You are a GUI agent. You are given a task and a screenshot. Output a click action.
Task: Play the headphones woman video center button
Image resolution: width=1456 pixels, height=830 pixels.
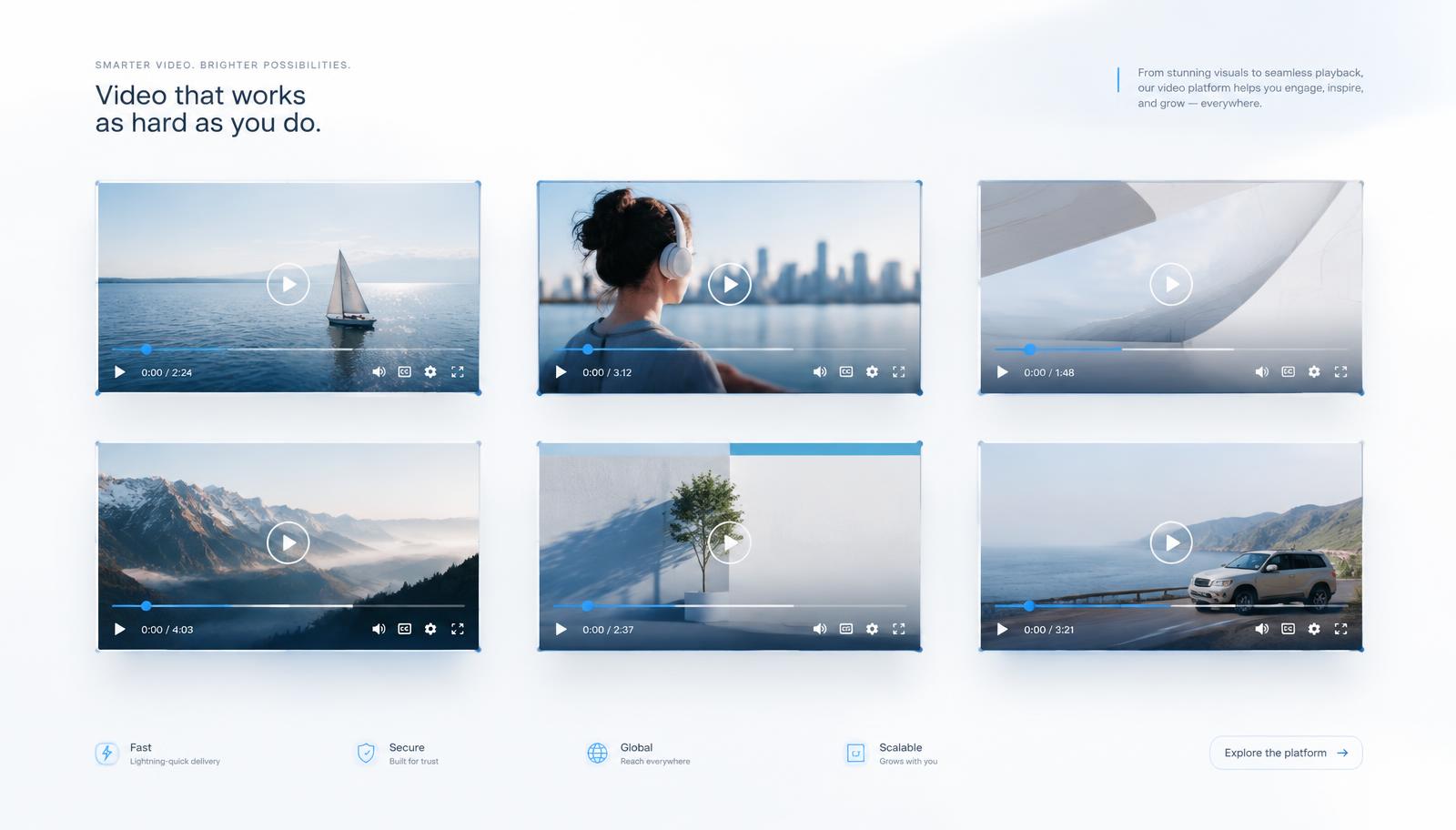[x=730, y=284]
